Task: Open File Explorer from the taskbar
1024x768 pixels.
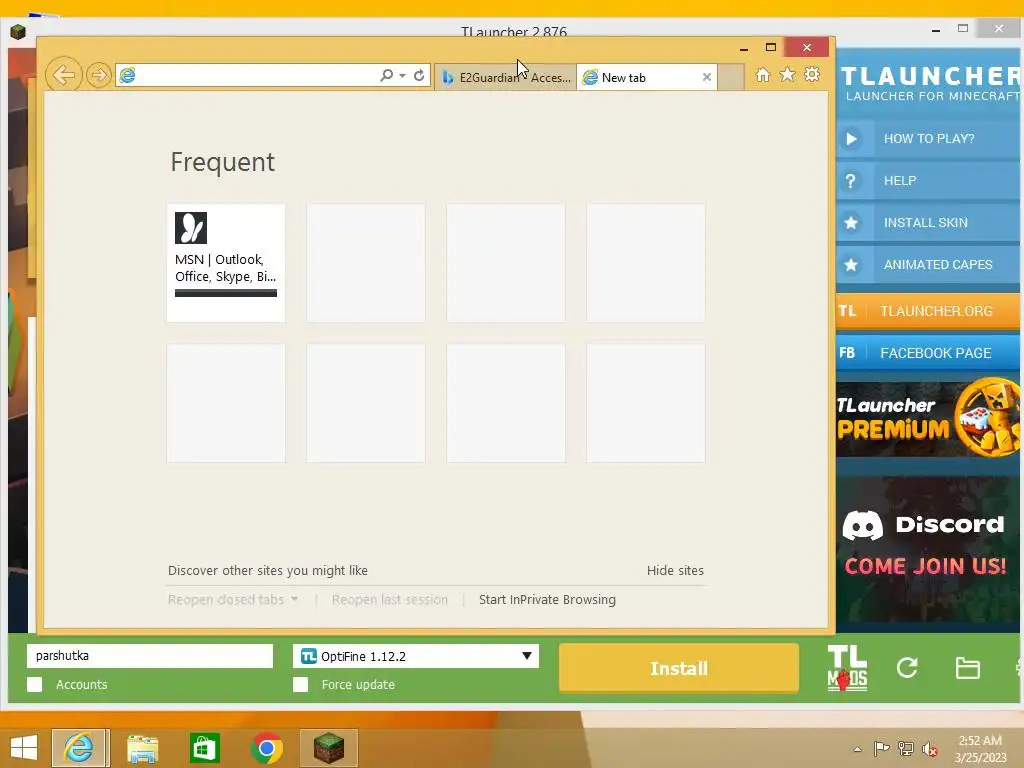Action: click(142, 748)
